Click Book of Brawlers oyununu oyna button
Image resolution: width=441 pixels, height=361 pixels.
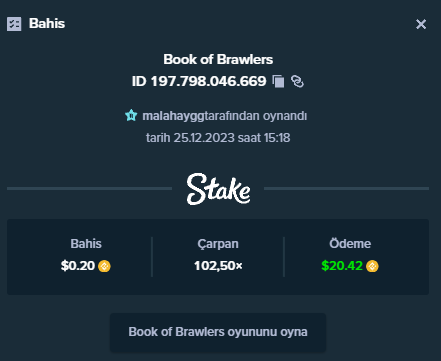point(218,332)
